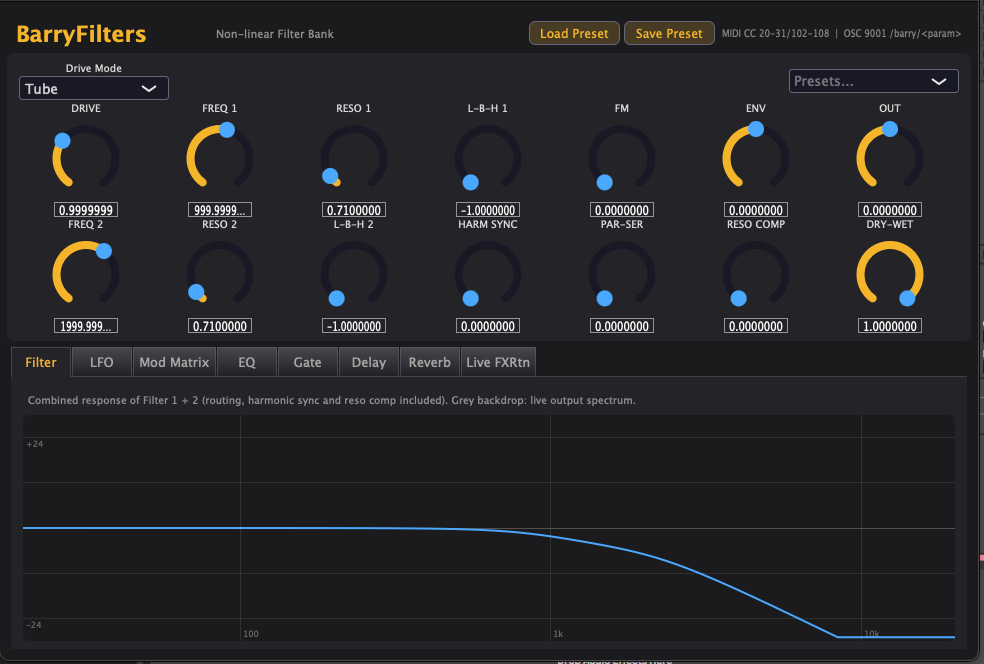Select the Reverb tab

pos(430,362)
